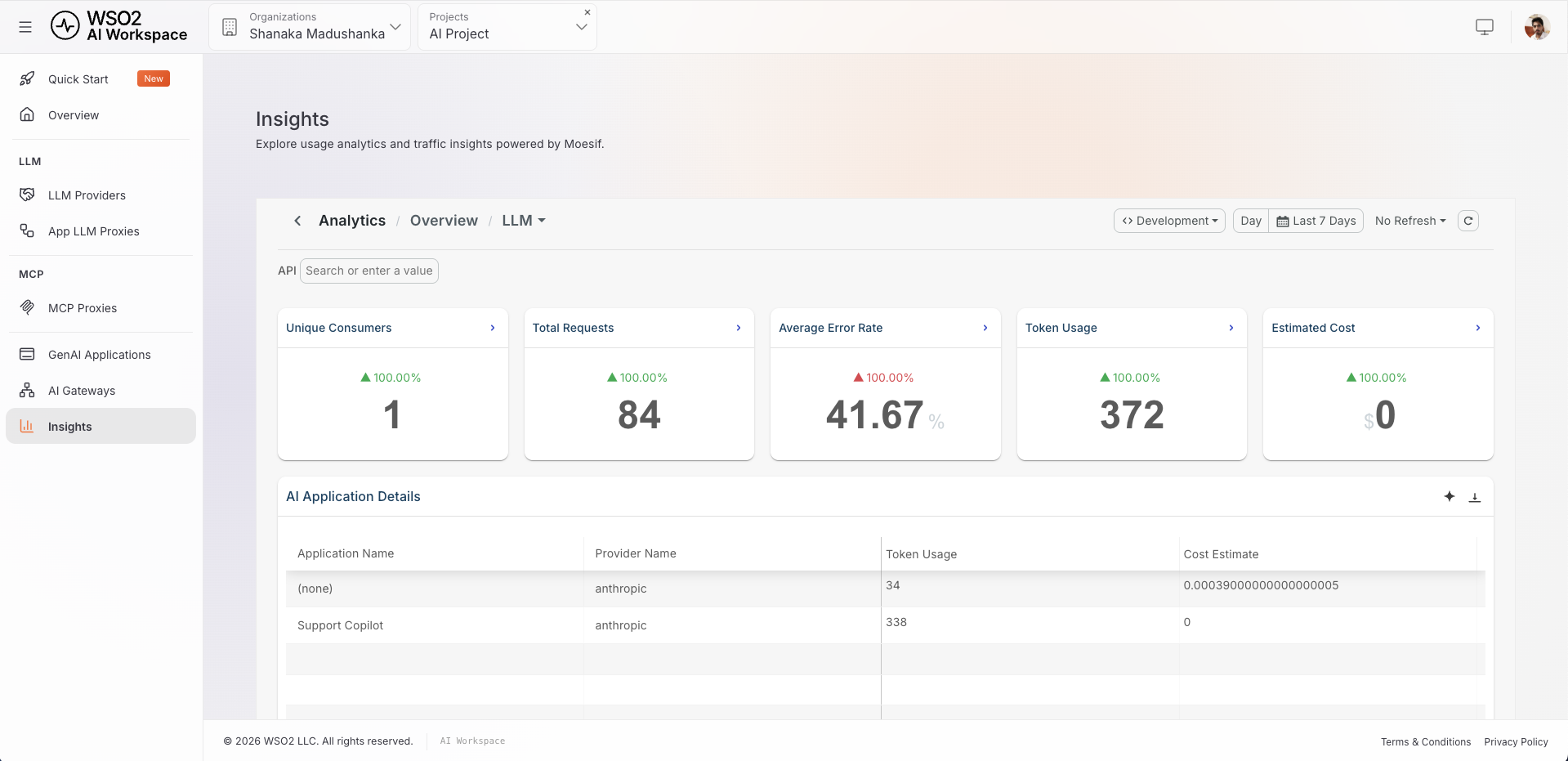Screen dimensions: 1568x761
Task: Click the Overview home icon
Action: [27, 114]
